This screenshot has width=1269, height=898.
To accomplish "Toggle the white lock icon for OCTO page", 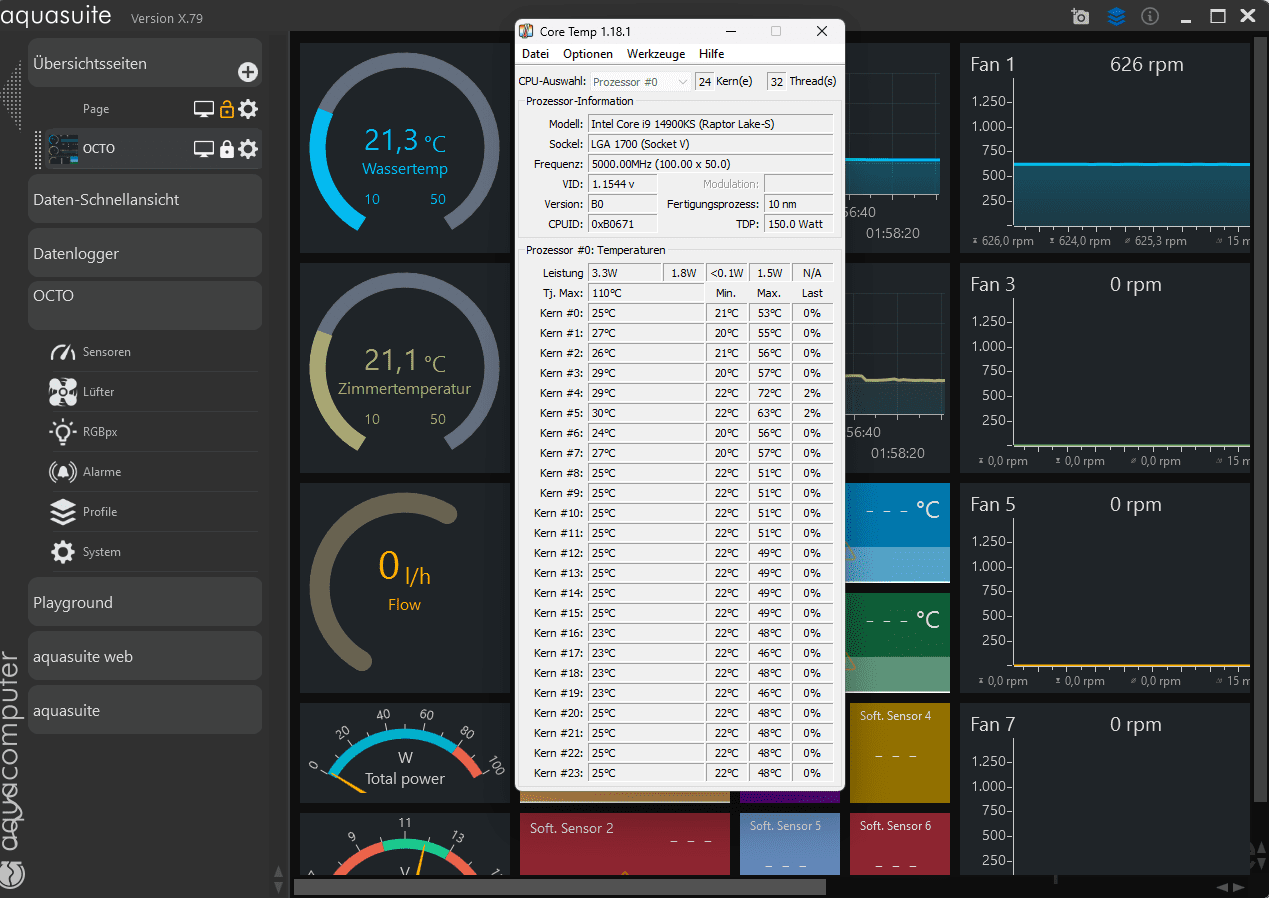I will [227, 149].
